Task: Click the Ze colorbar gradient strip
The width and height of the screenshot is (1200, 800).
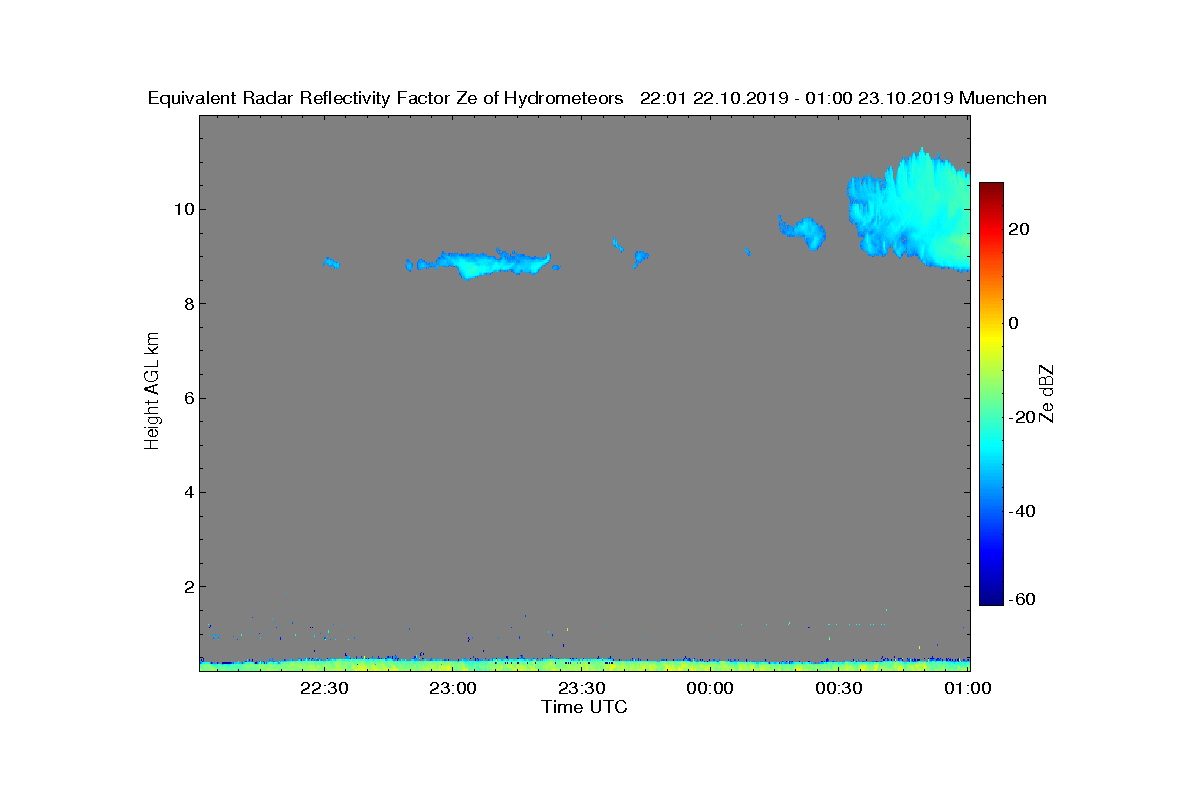Action: (x=991, y=394)
